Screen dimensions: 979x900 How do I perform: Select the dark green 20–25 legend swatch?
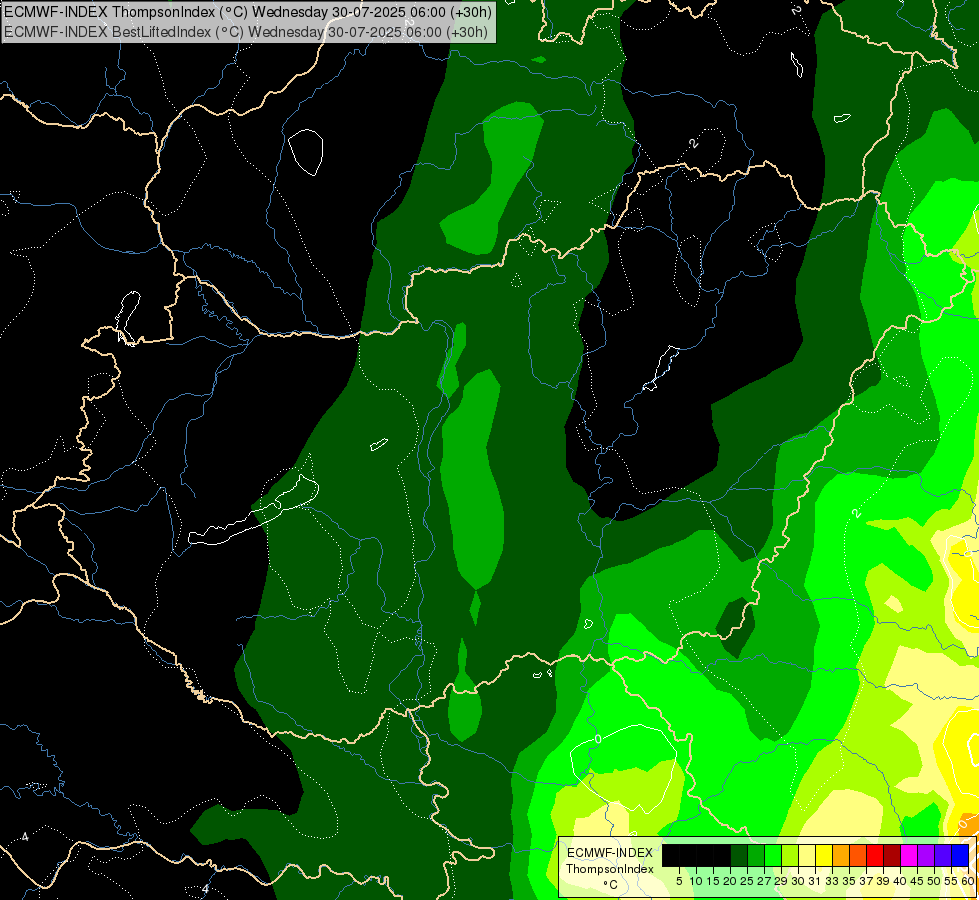coord(739,855)
